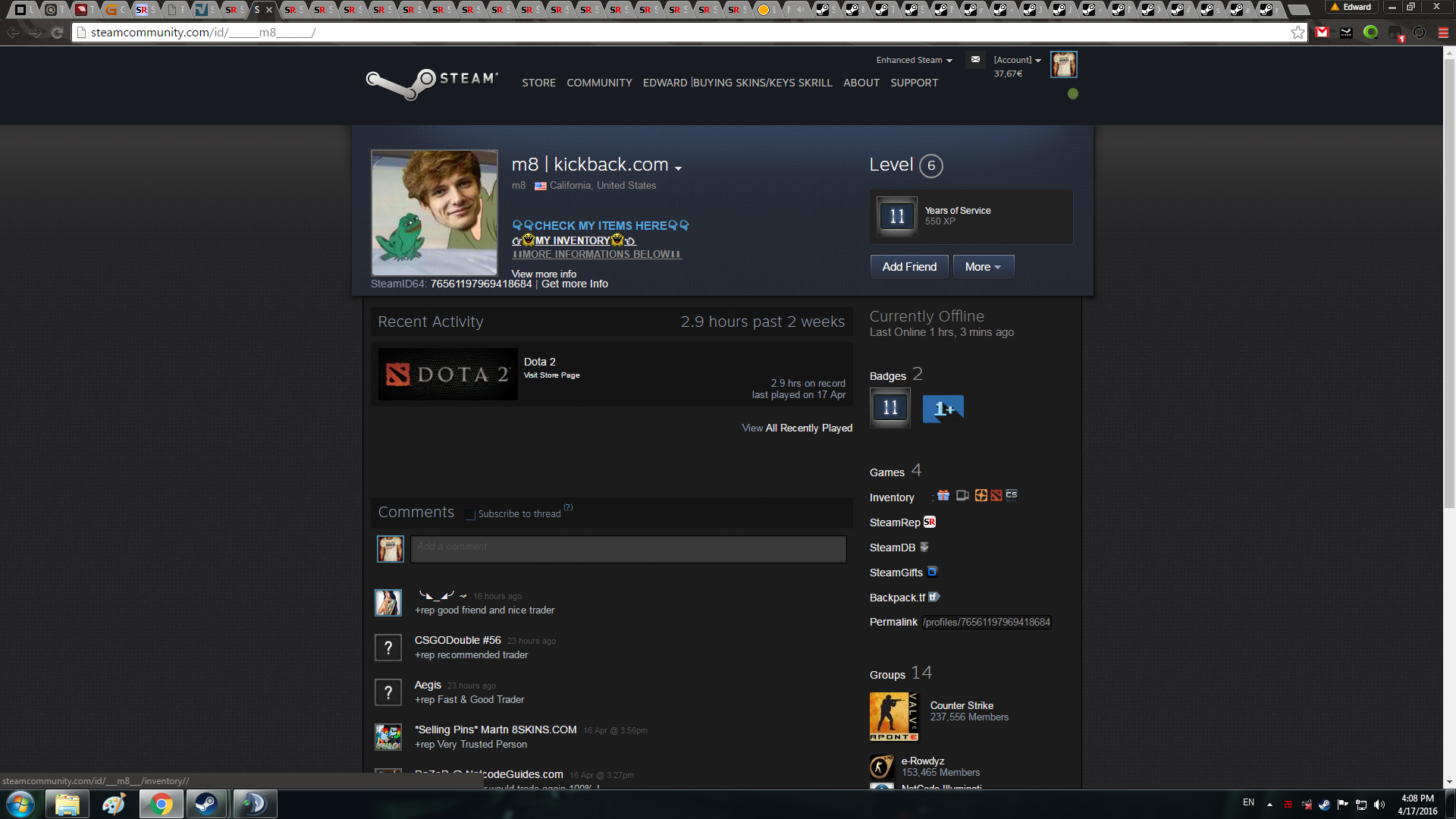
Task: Open Steam from the Windows taskbar
Action: 206,804
